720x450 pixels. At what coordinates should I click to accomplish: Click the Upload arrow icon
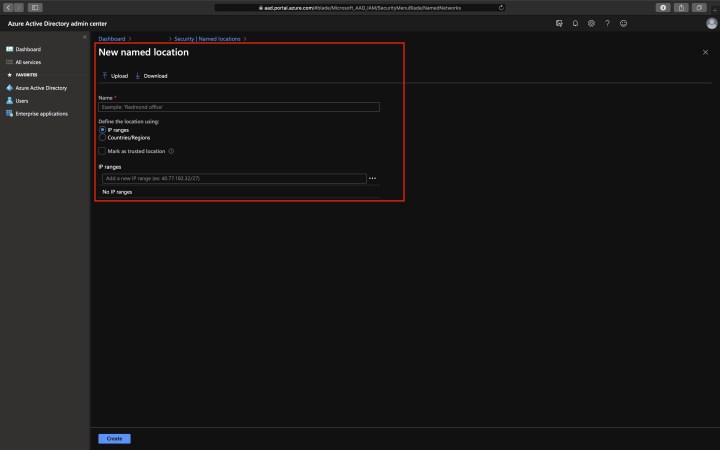[x=104, y=76]
